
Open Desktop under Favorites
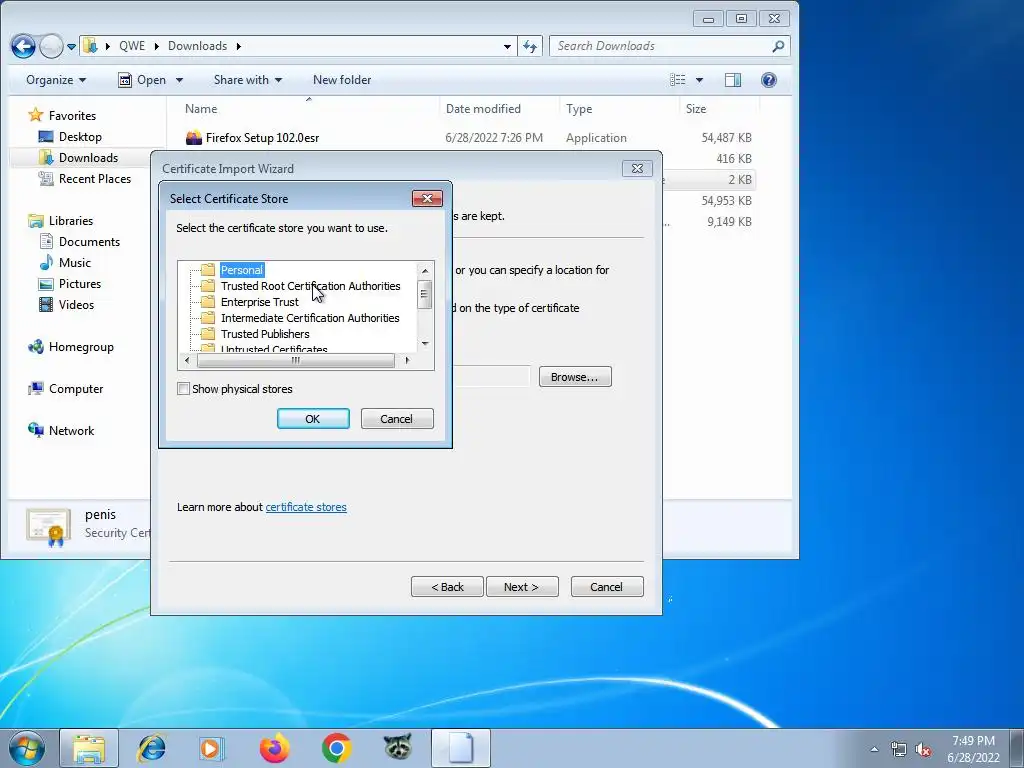[80, 136]
